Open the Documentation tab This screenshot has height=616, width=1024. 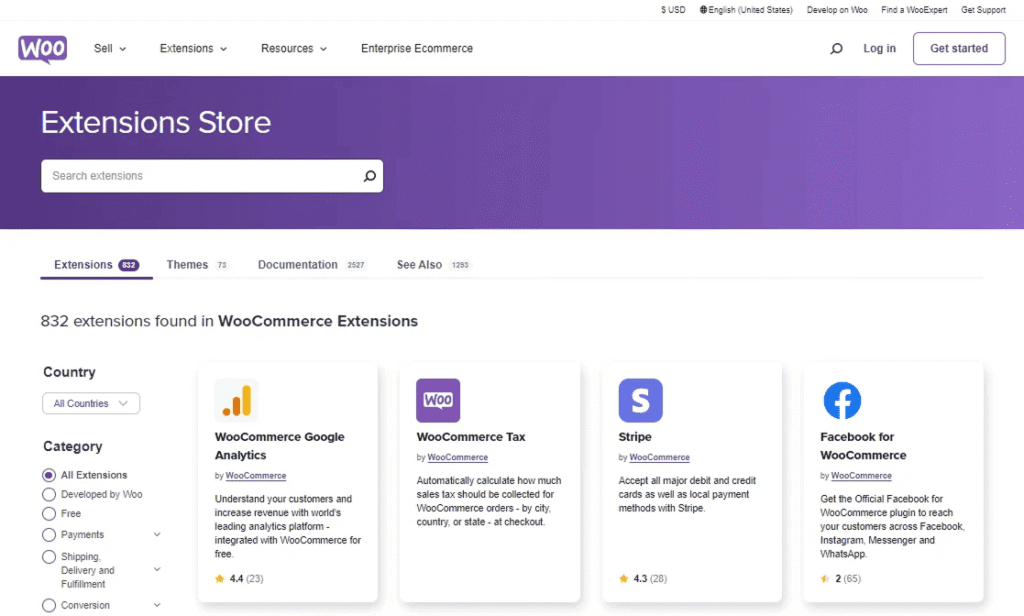point(297,264)
